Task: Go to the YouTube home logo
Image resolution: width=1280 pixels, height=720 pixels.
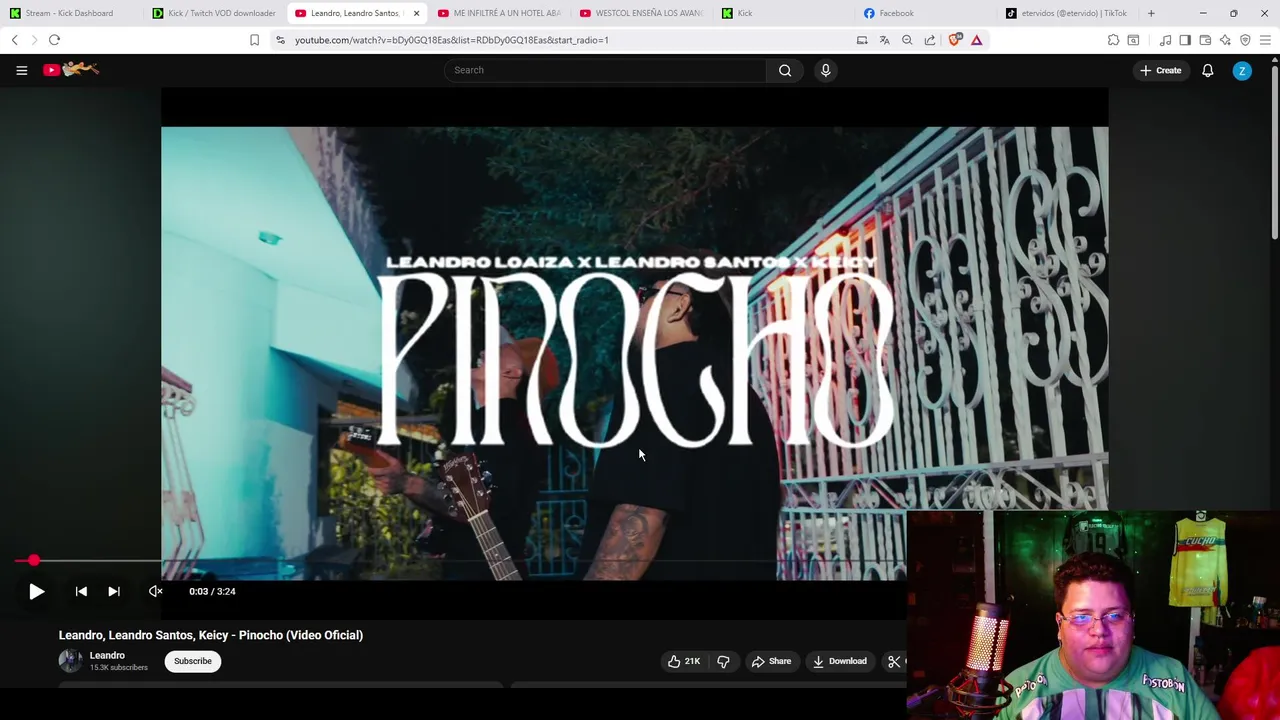Action: [71, 69]
